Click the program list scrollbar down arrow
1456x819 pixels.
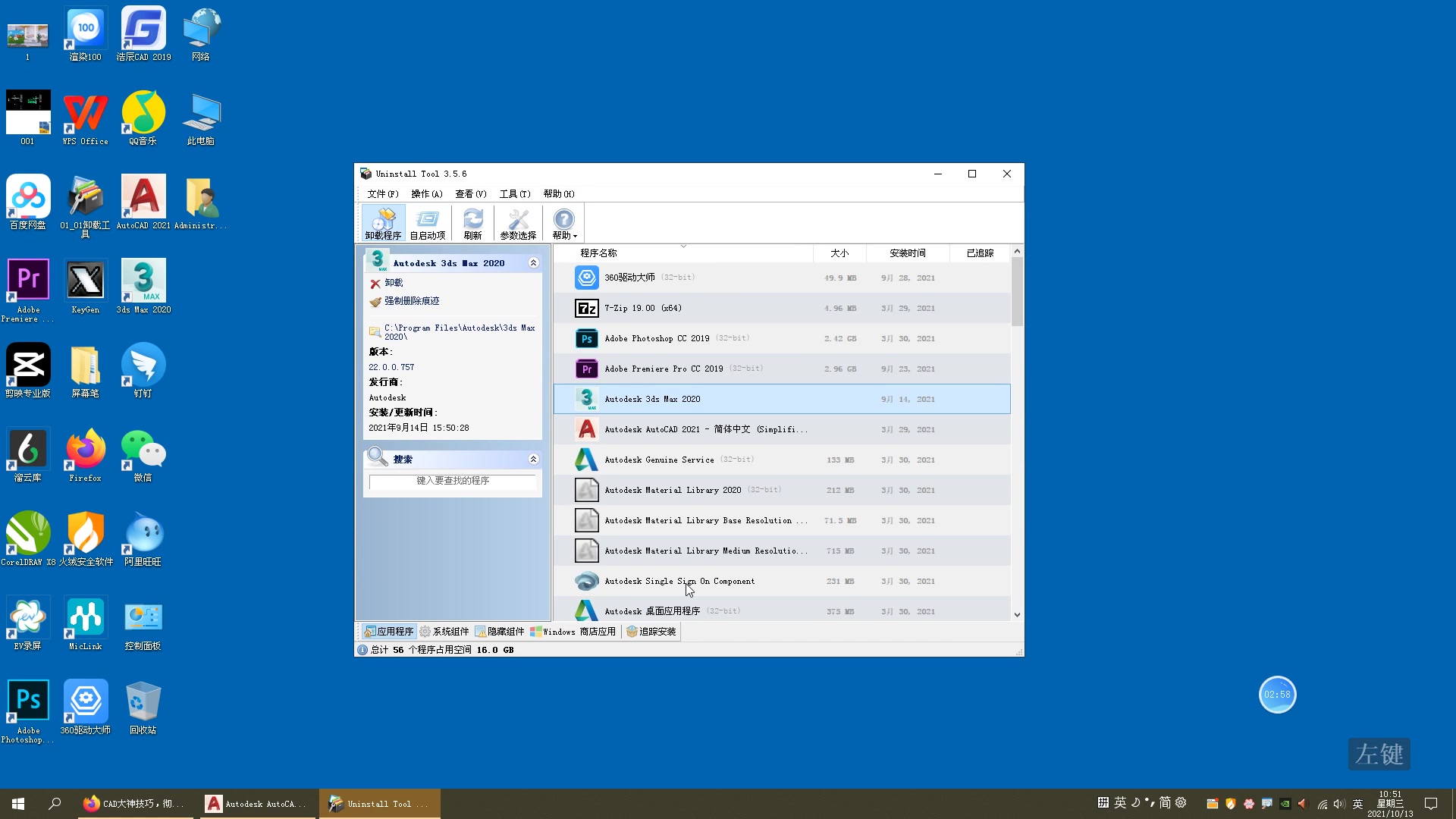pos(1017,614)
